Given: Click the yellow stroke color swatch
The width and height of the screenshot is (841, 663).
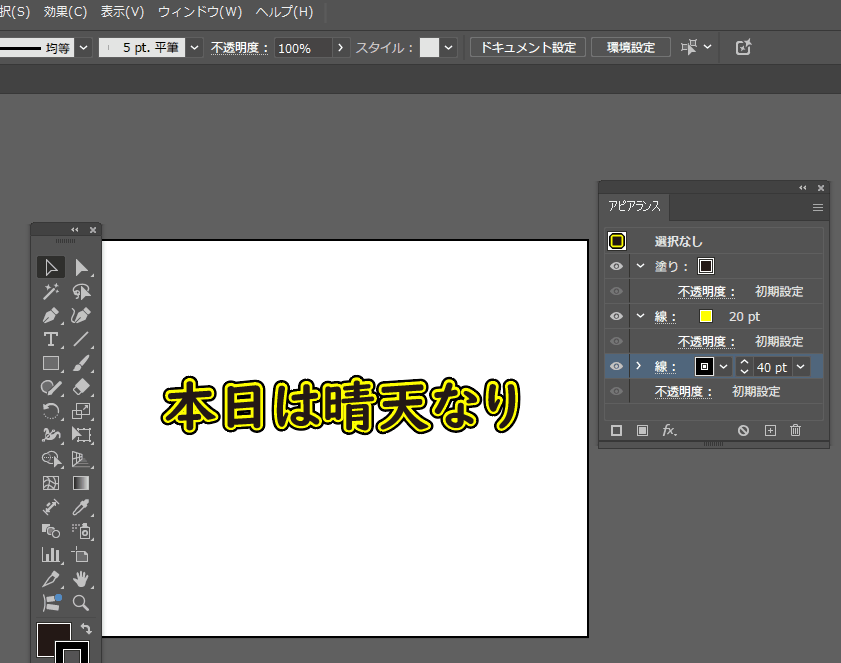Looking at the screenshot, I should click(706, 317).
